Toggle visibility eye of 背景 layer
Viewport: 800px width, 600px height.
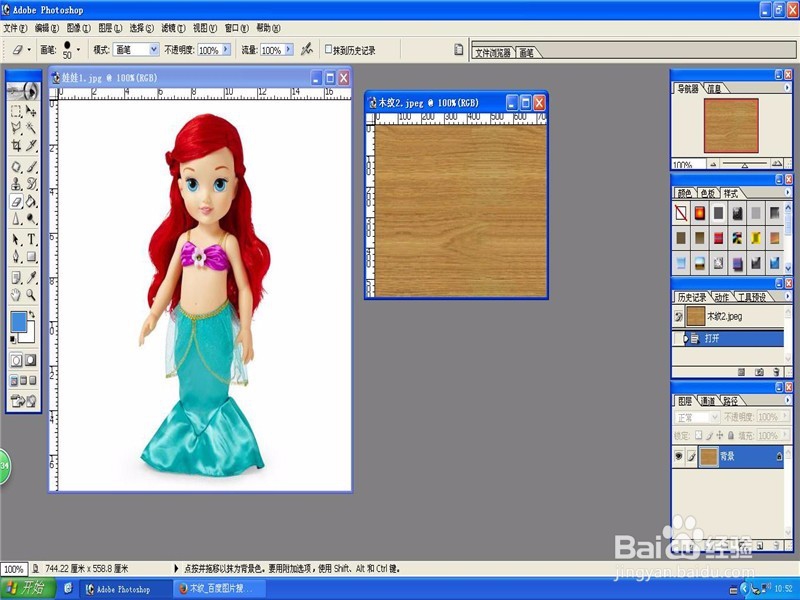tap(679, 456)
